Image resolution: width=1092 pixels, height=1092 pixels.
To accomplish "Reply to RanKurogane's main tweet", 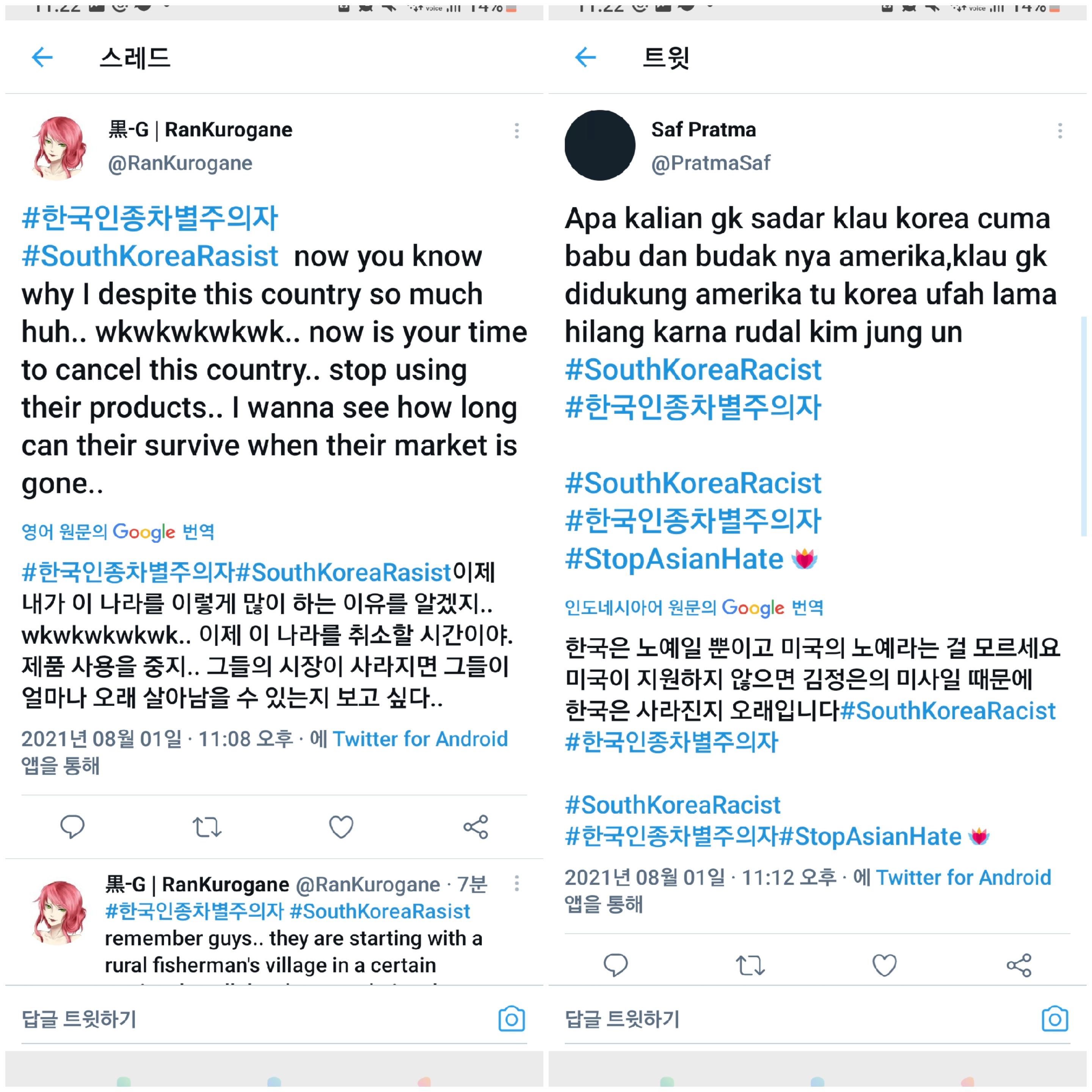I will (72, 827).
